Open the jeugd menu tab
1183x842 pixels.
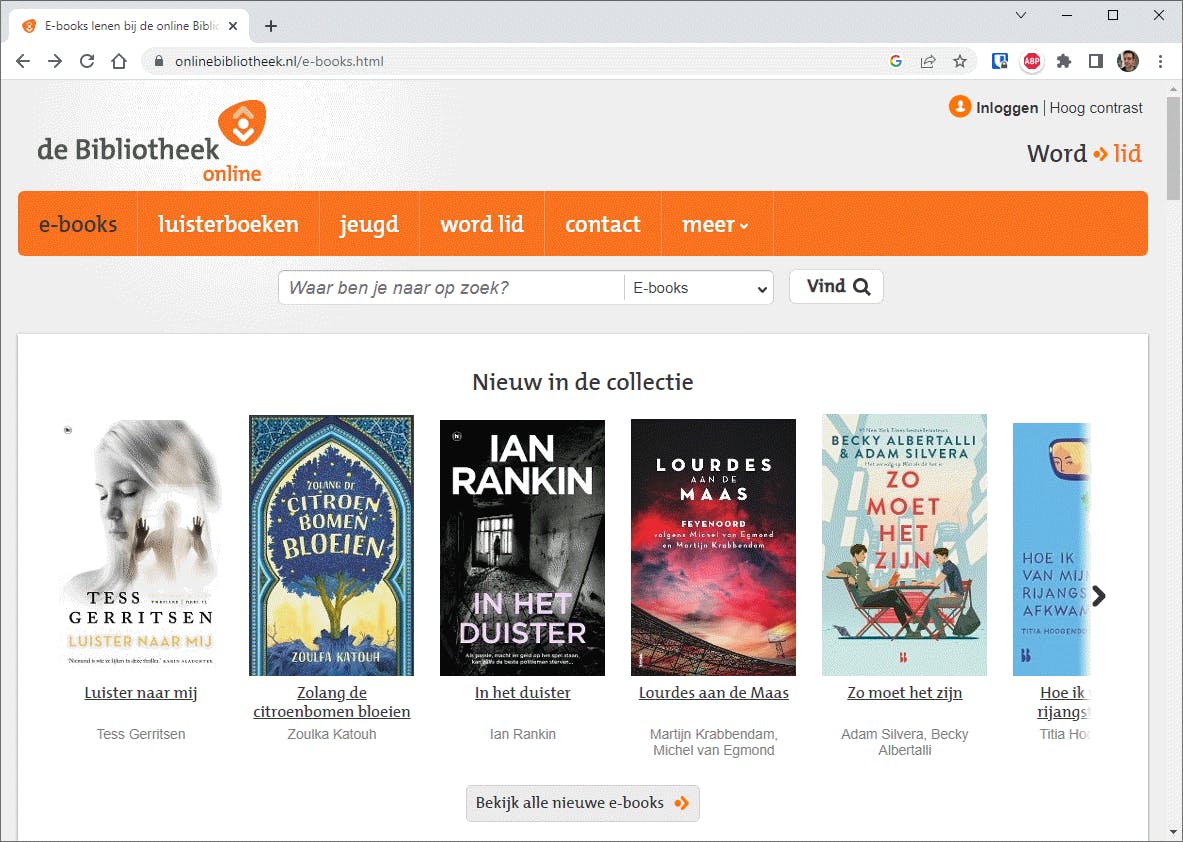369,224
